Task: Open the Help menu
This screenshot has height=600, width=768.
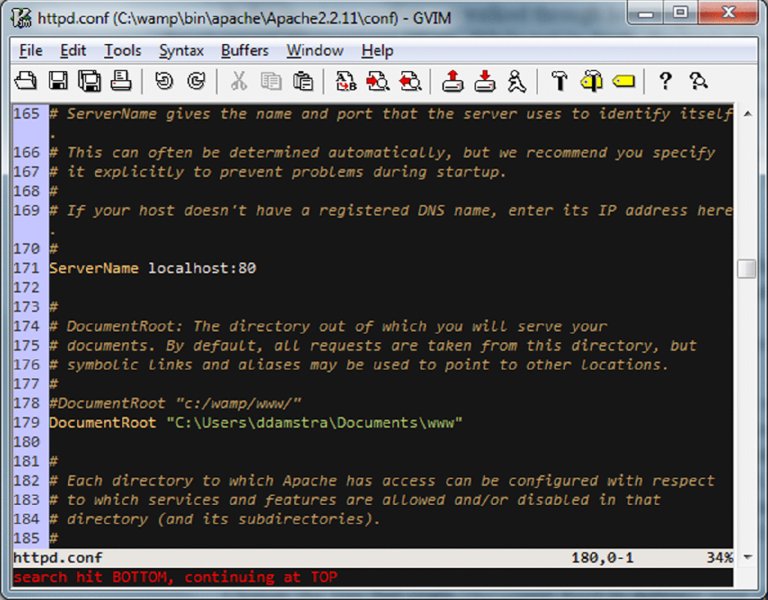Action: coord(377,50)
